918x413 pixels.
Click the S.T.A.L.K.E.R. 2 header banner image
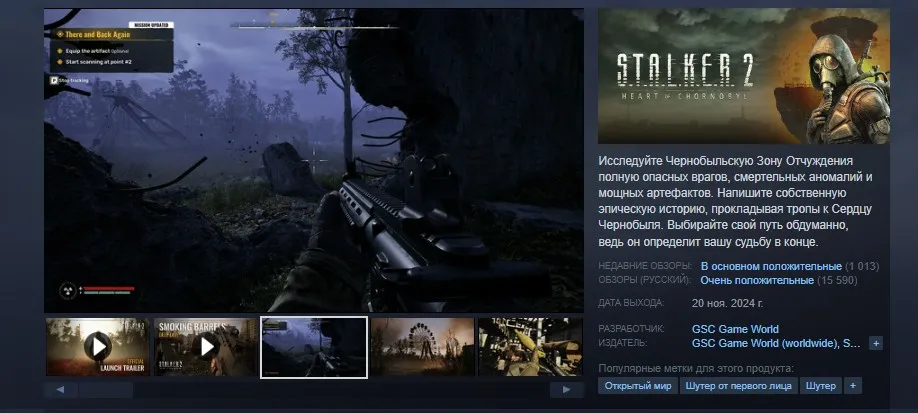744,76
